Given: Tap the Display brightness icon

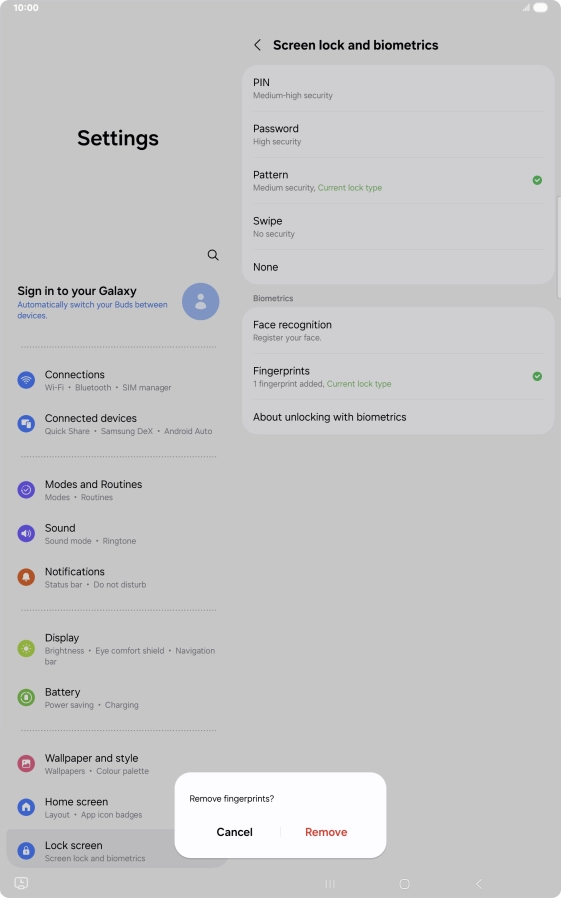Looking at the screenshot, I should coord(26,648).
